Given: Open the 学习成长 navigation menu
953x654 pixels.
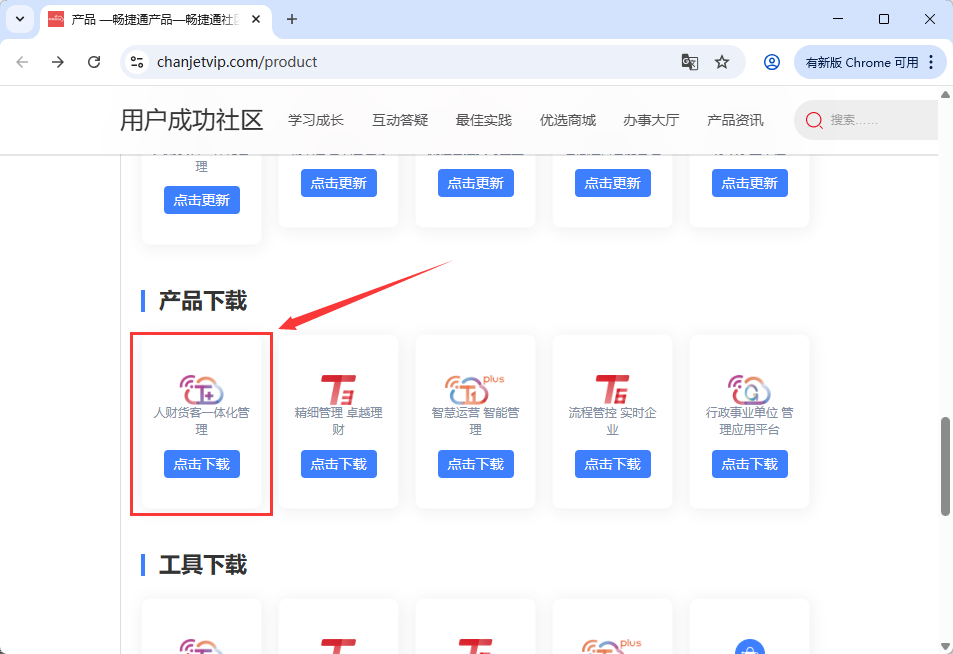Looking at the screenshot, I should 316,120.
